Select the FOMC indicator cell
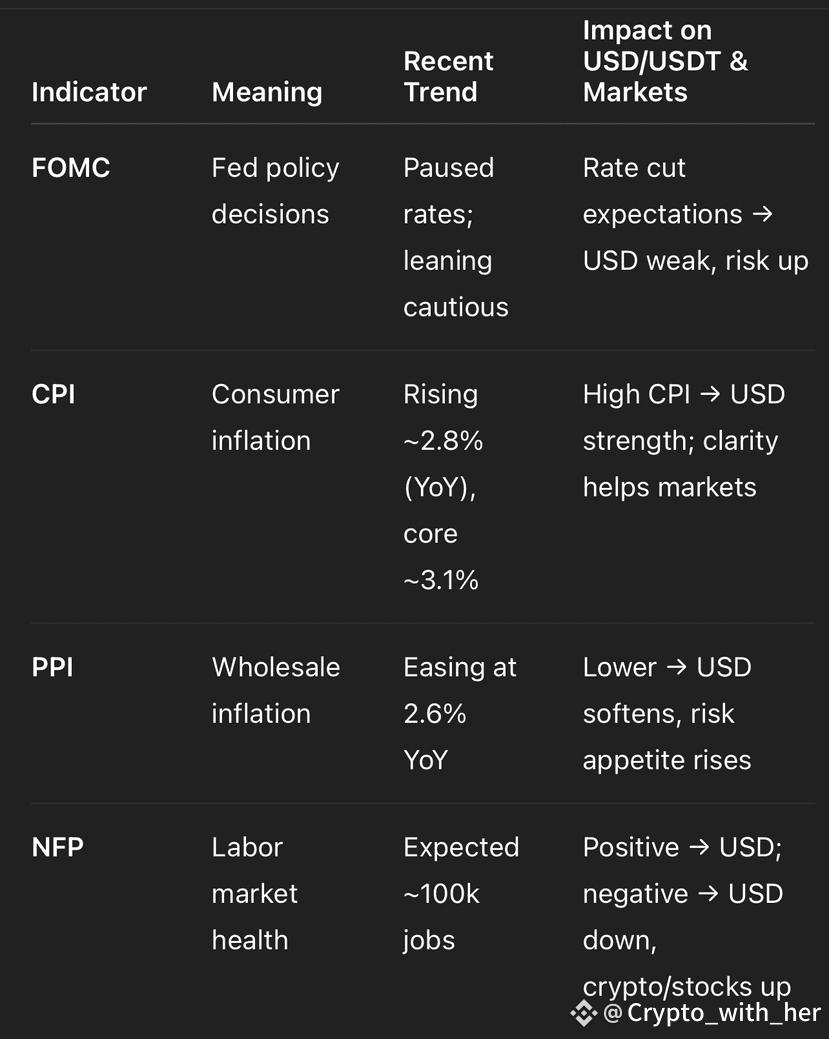 [71, 168]
